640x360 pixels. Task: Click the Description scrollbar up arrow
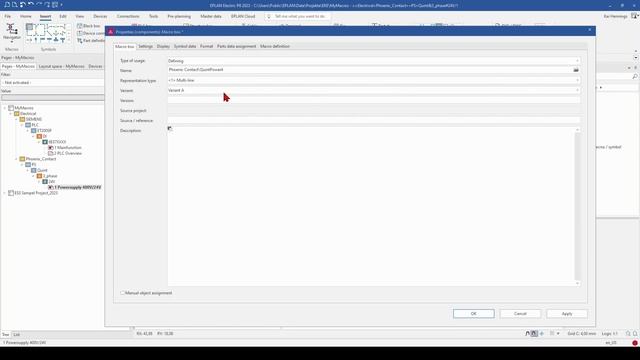point(577,130)
